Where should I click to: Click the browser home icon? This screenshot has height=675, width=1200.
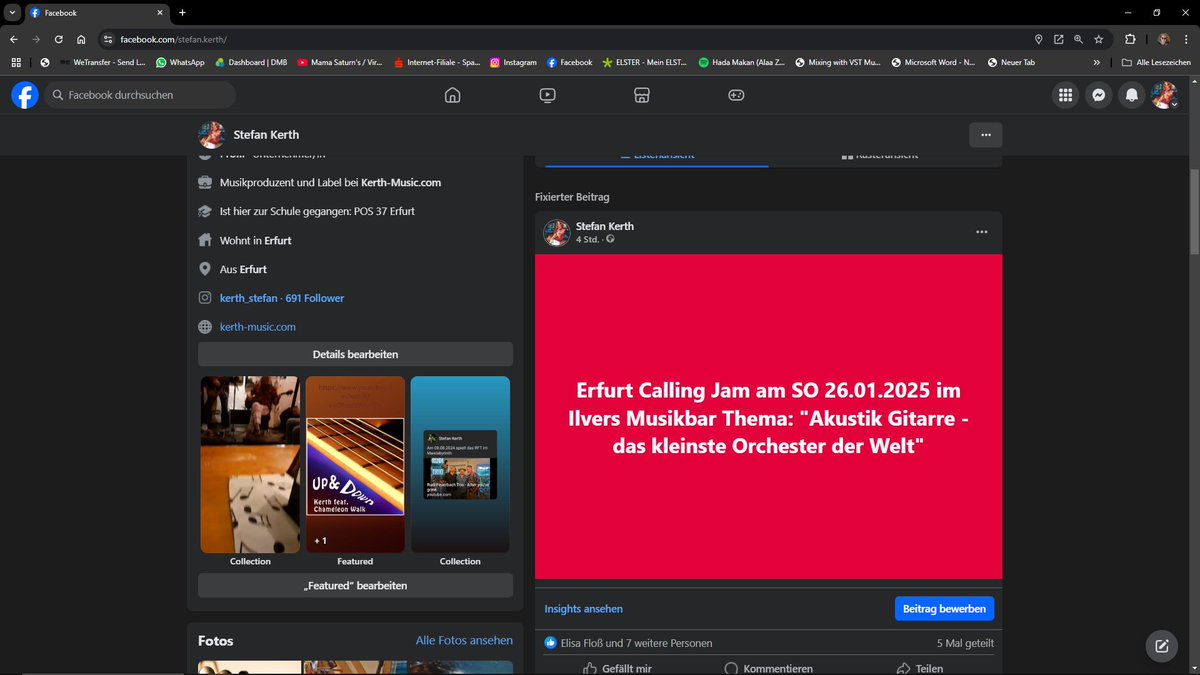(x=81, y=39)
